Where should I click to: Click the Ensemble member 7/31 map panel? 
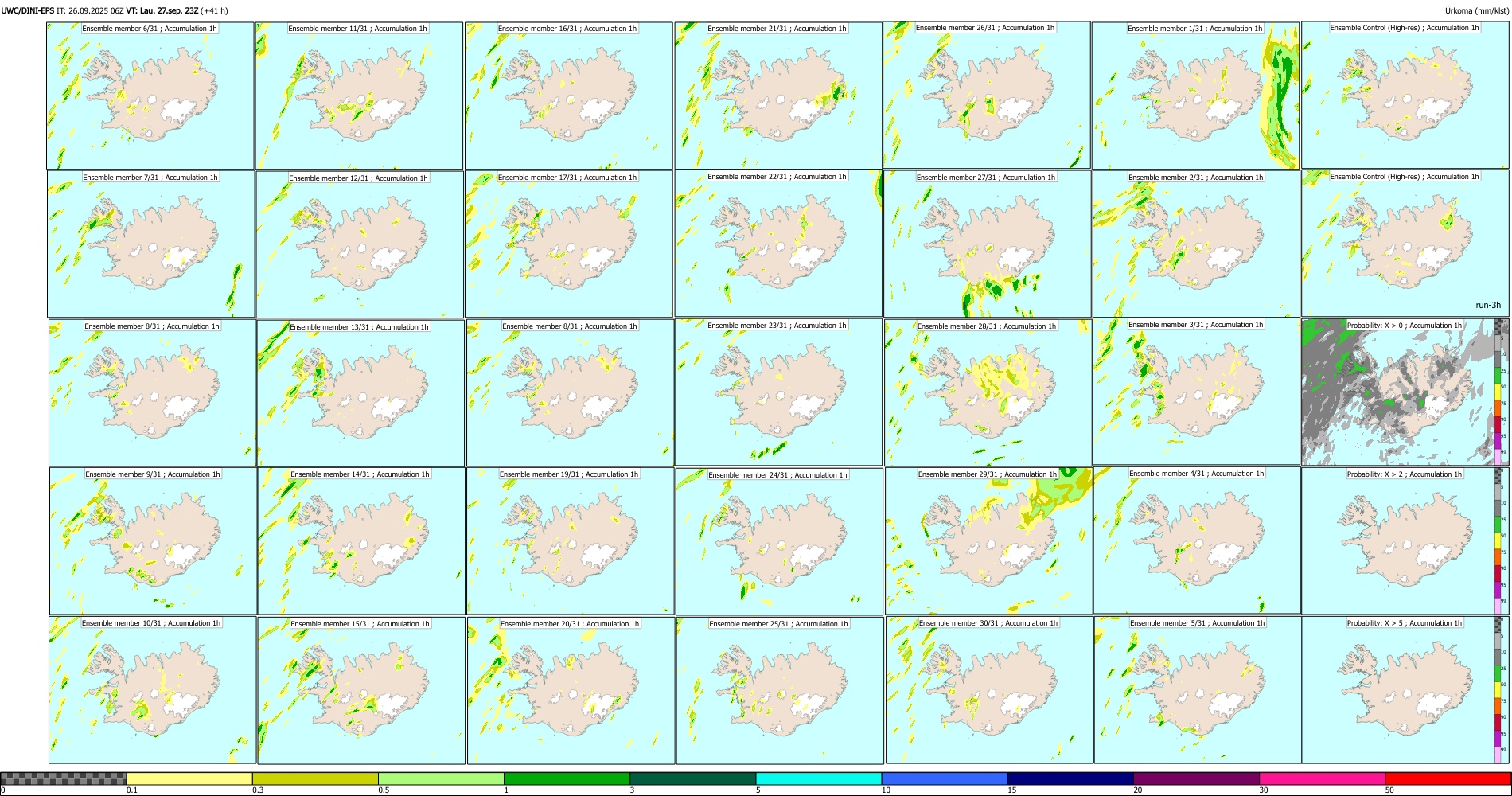coord(151,244)
